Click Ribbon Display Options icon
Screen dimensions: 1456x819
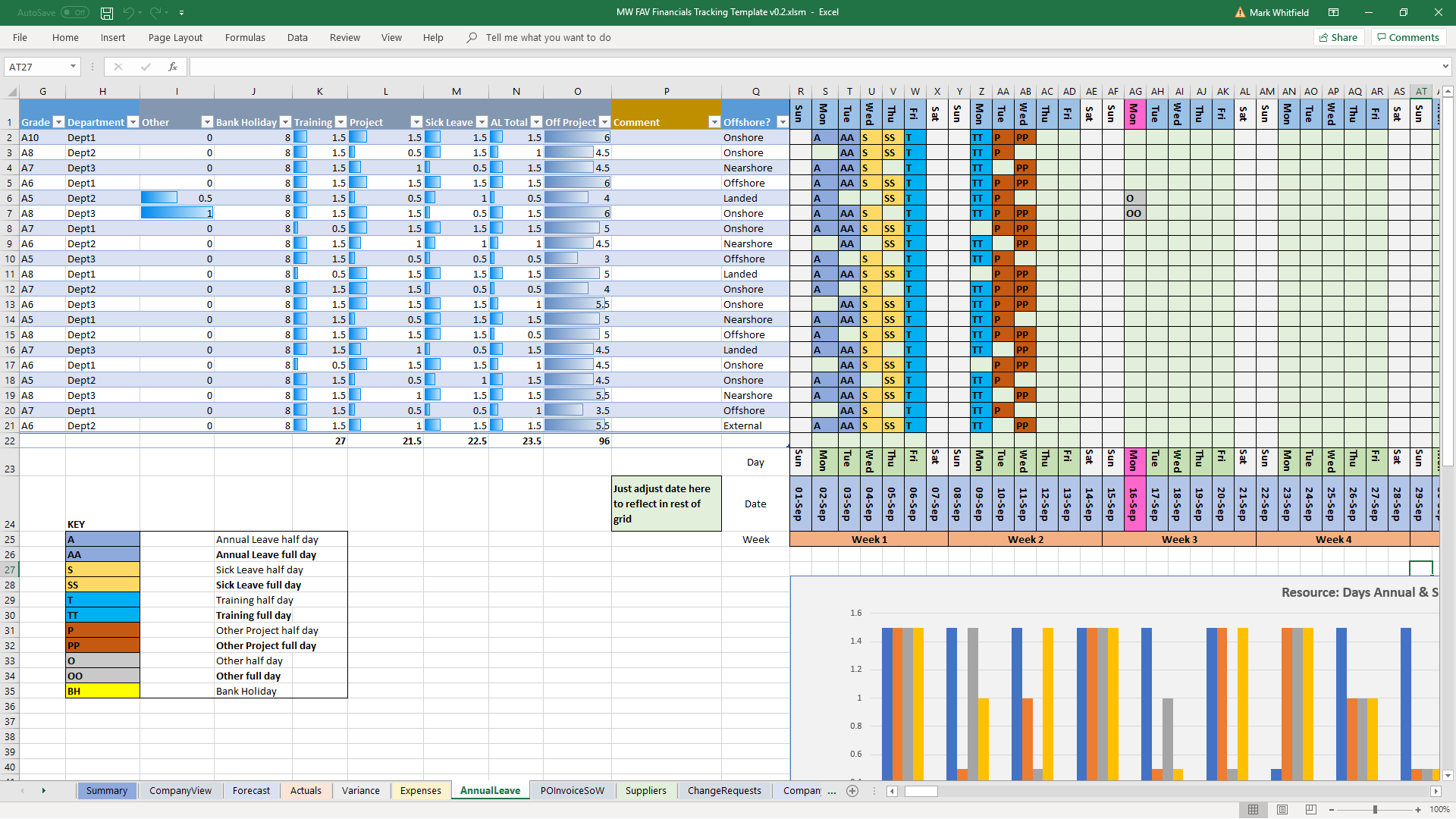coord(1333,13)
